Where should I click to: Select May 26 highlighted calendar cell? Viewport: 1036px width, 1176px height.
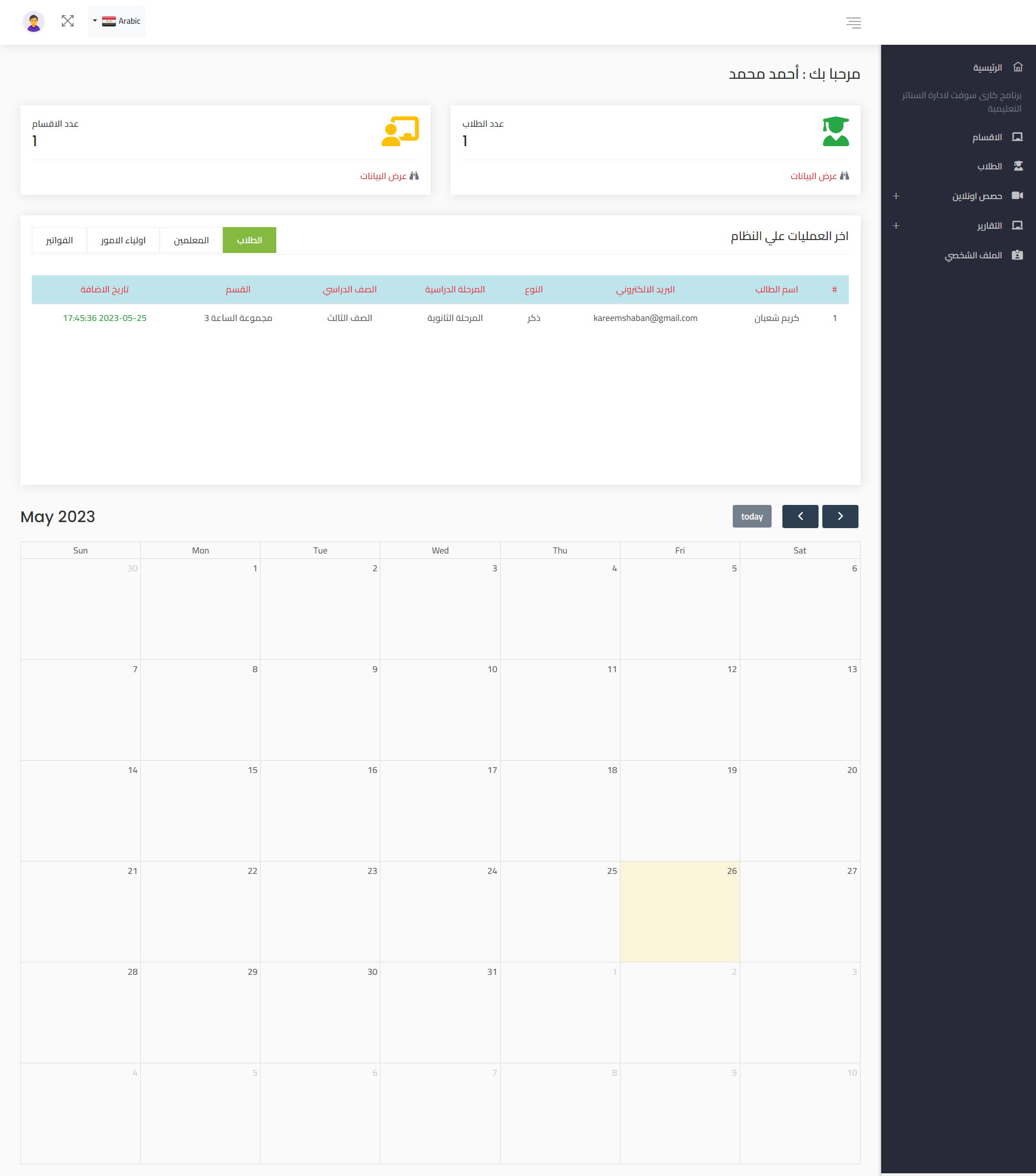pos(680,911)
